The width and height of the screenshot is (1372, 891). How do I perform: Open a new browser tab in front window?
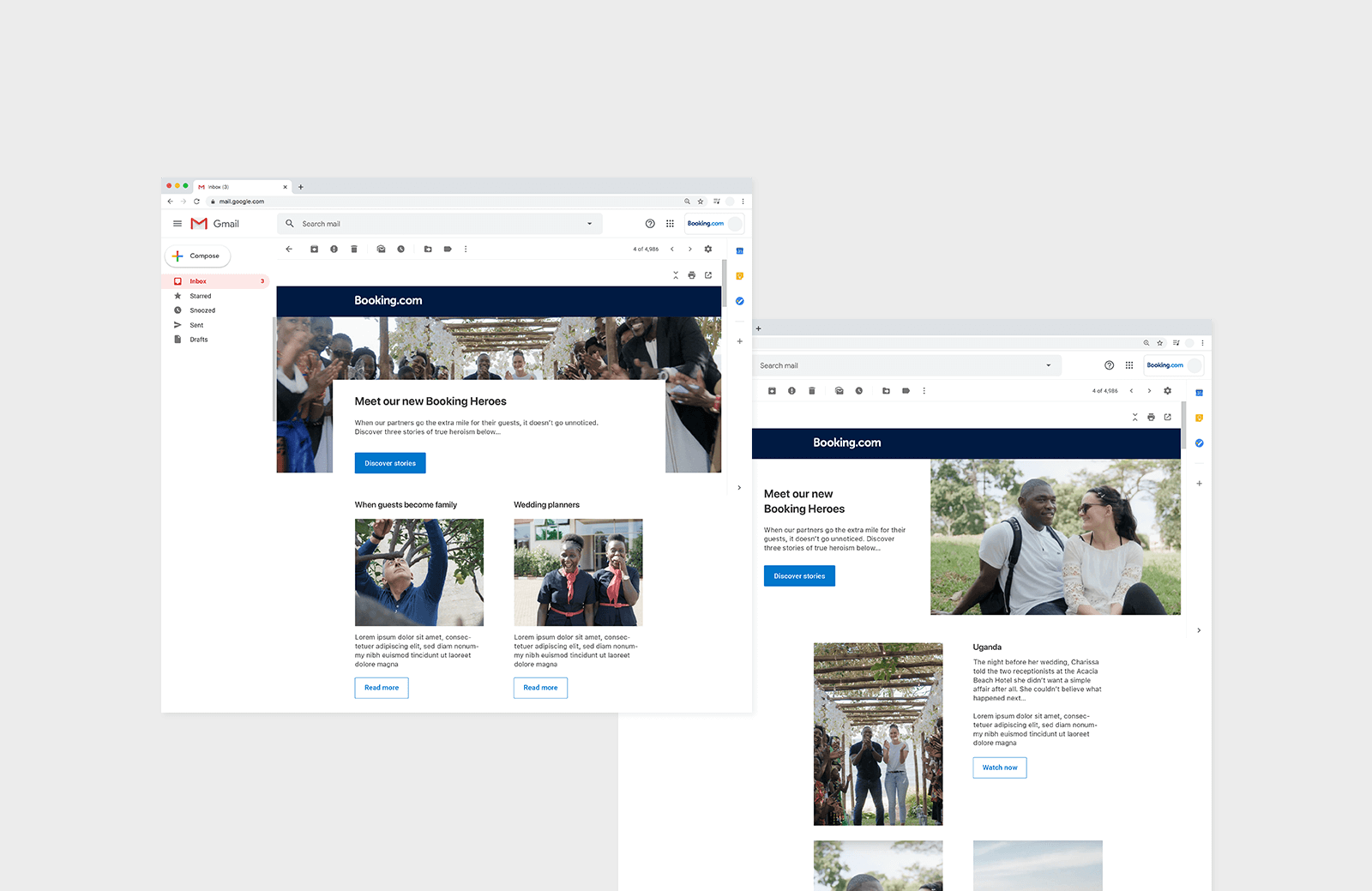[x=301, y=187]
